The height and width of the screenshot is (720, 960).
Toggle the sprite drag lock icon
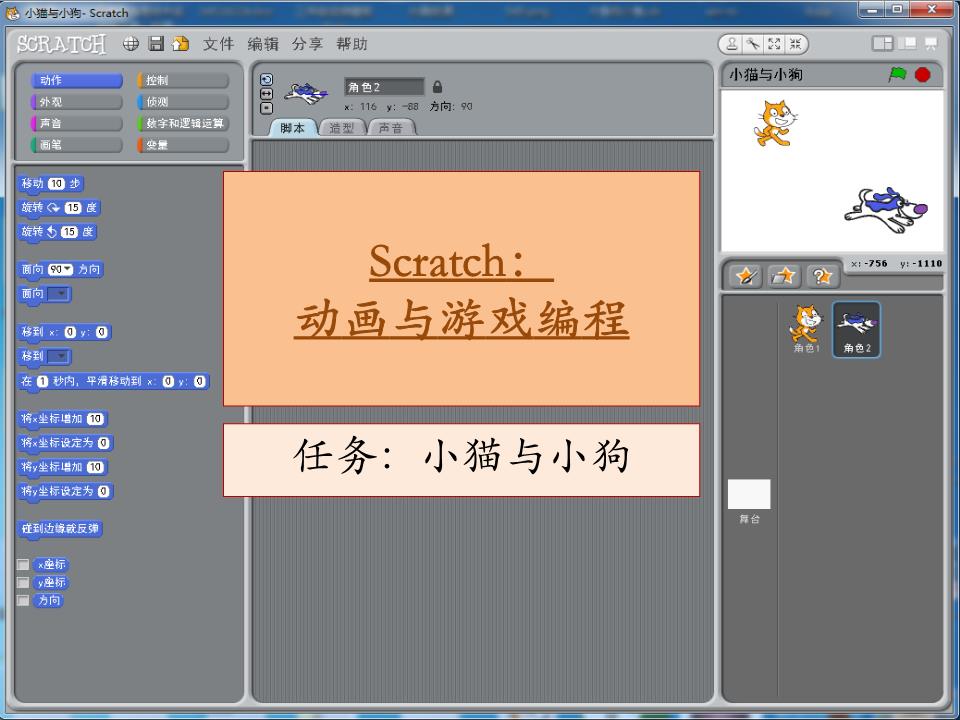click(437, 86)
